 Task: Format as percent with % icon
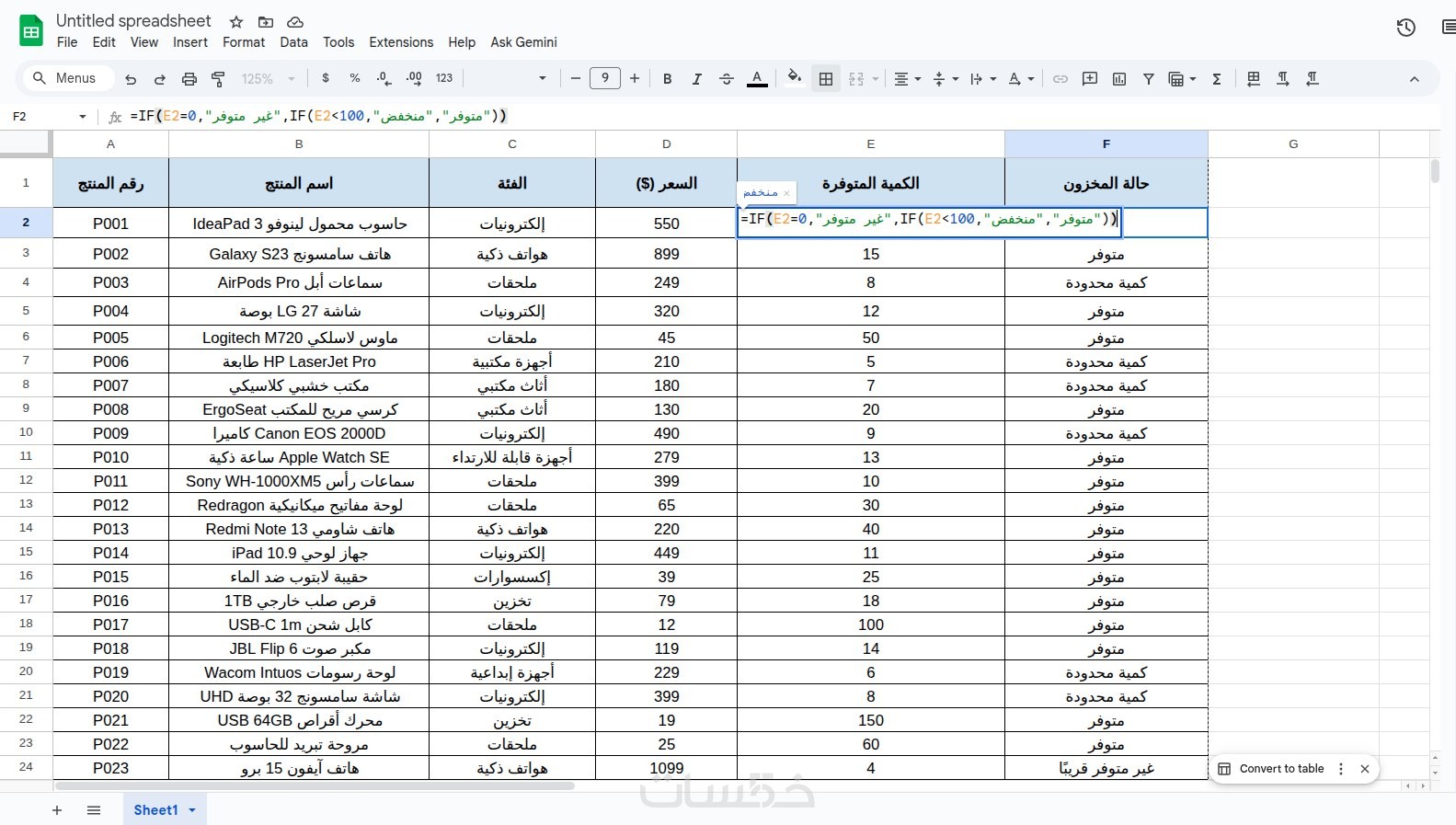(x=355, y=78)
